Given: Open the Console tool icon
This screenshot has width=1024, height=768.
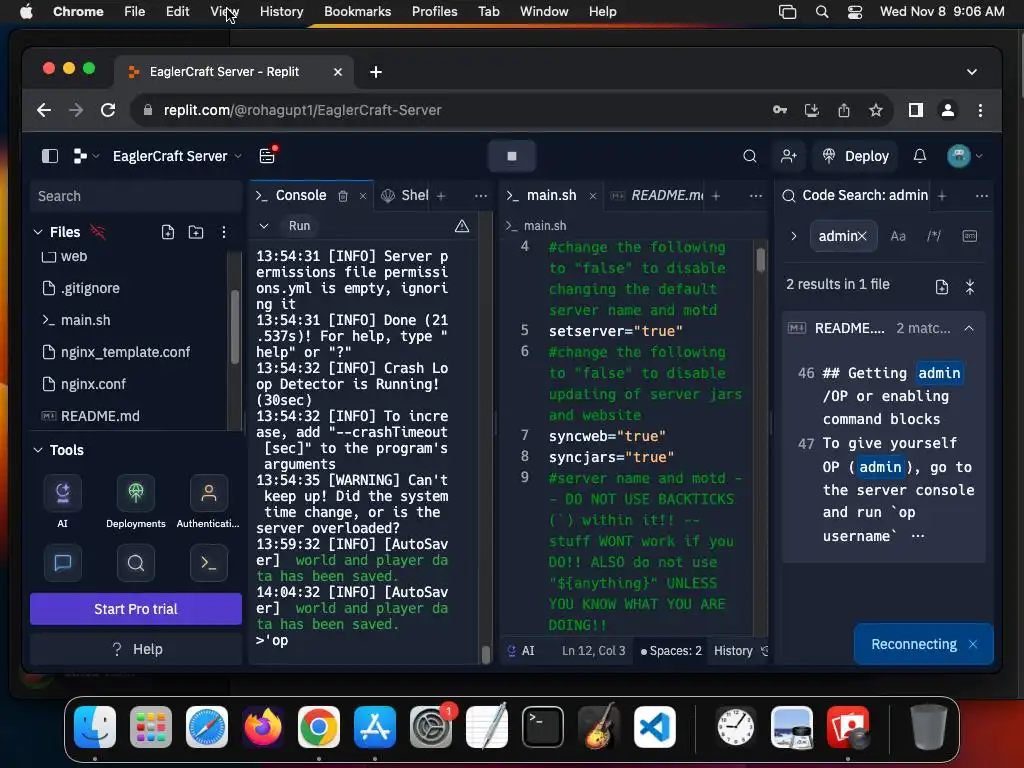Looking at the screenshot, I should (208, 562).
